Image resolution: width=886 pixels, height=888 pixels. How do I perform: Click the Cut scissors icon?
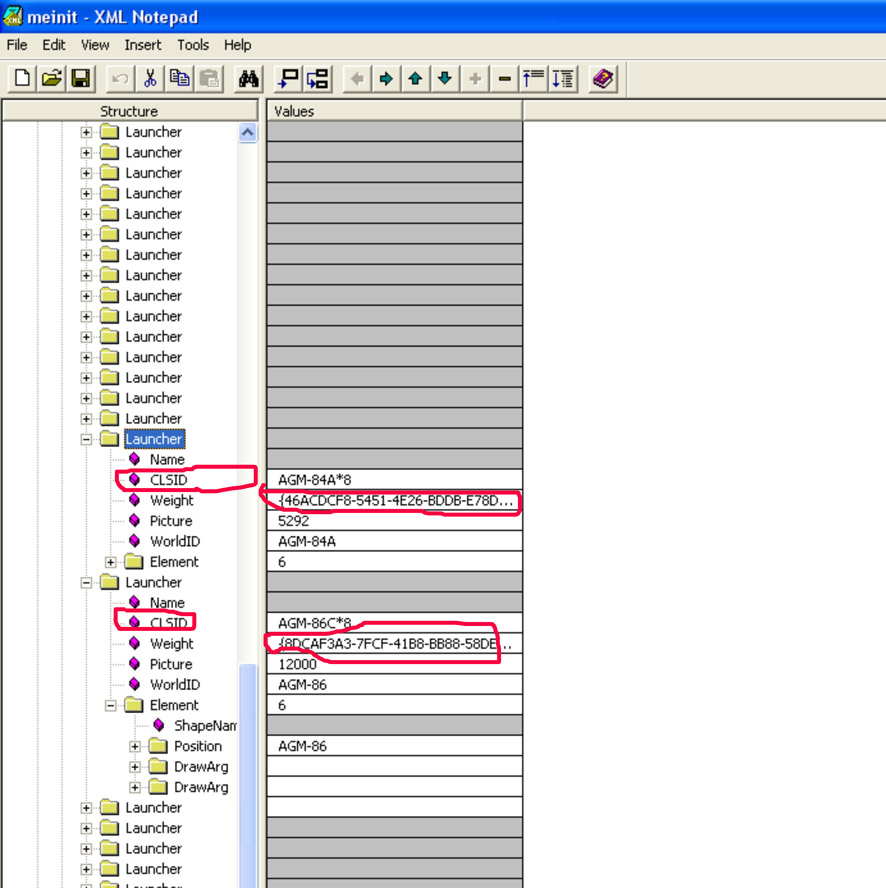point(150,79)
